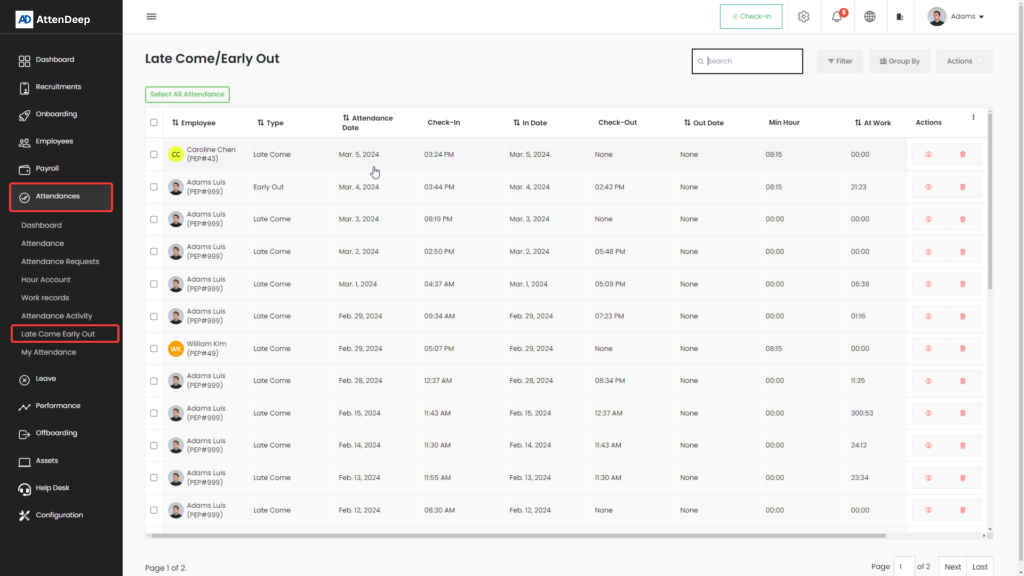The height and width of the screenshot is (576, 1024).
Task: Delete Caroline Chen's late come record
Action: (963, 155)
